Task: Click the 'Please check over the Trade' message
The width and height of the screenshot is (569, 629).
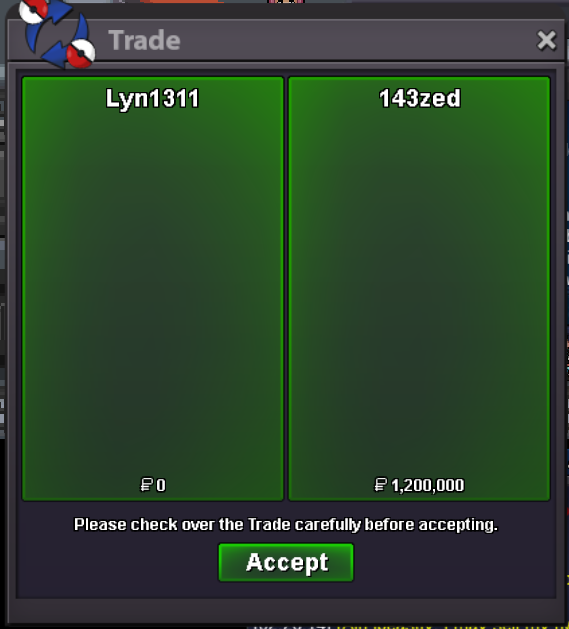Action: pos(286,525)
